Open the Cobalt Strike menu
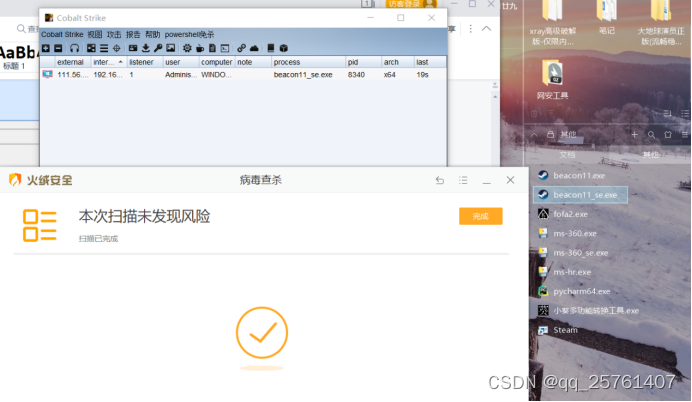 click(62, 34)
